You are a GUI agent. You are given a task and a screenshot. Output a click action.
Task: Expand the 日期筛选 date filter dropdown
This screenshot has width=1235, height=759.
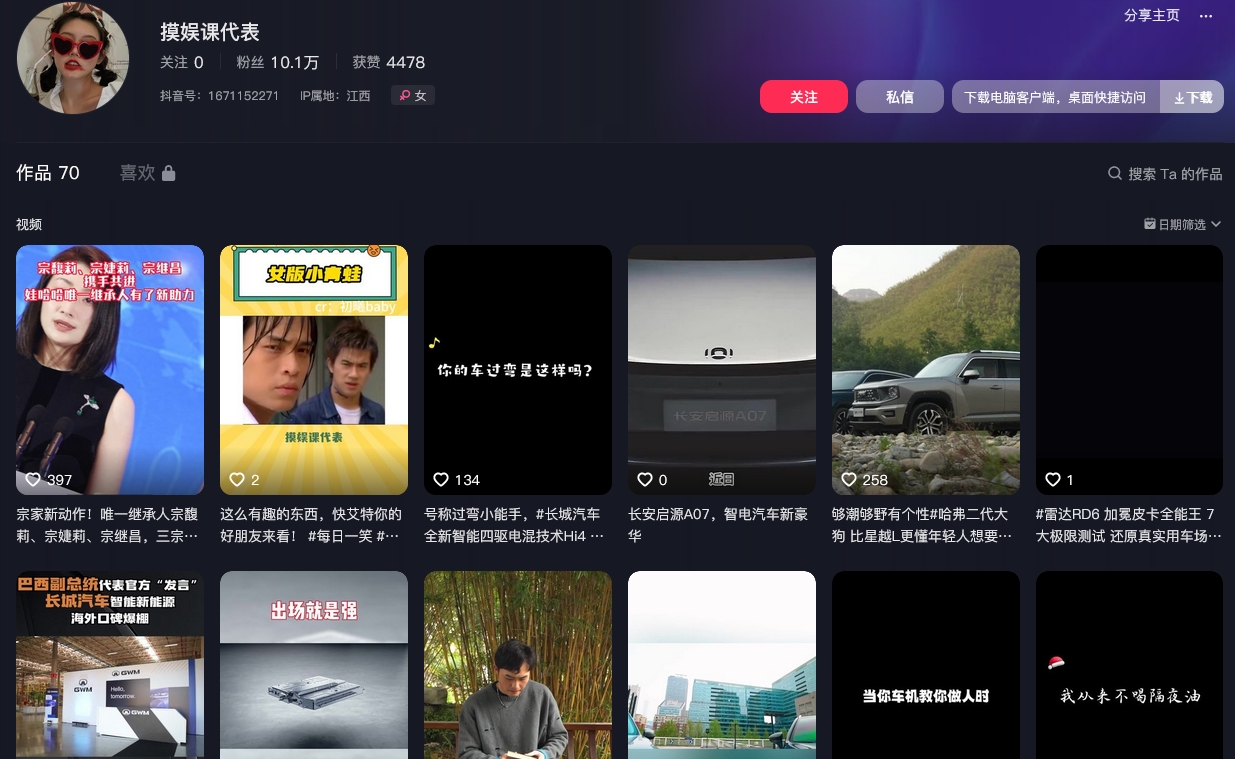pos(1183,224)
